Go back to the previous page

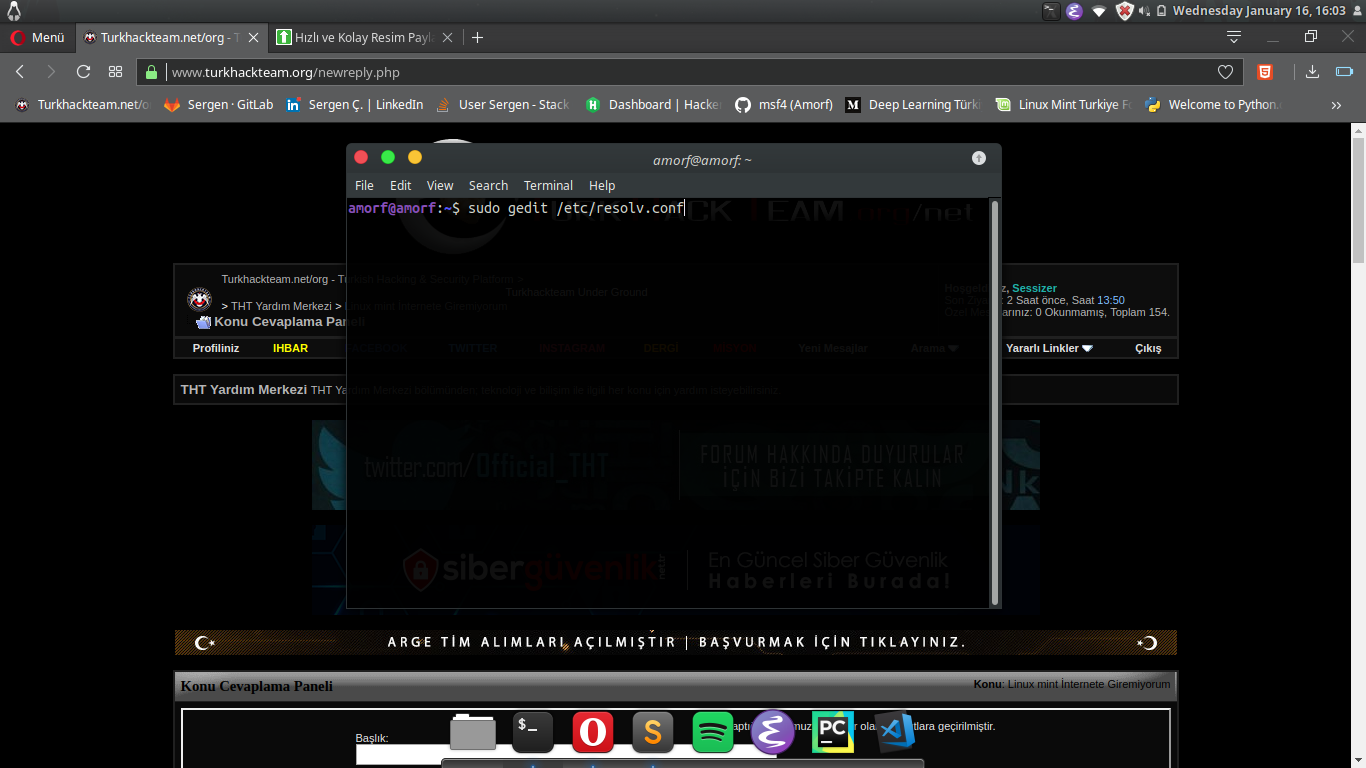pyautogui.click(x=19, y=72)
